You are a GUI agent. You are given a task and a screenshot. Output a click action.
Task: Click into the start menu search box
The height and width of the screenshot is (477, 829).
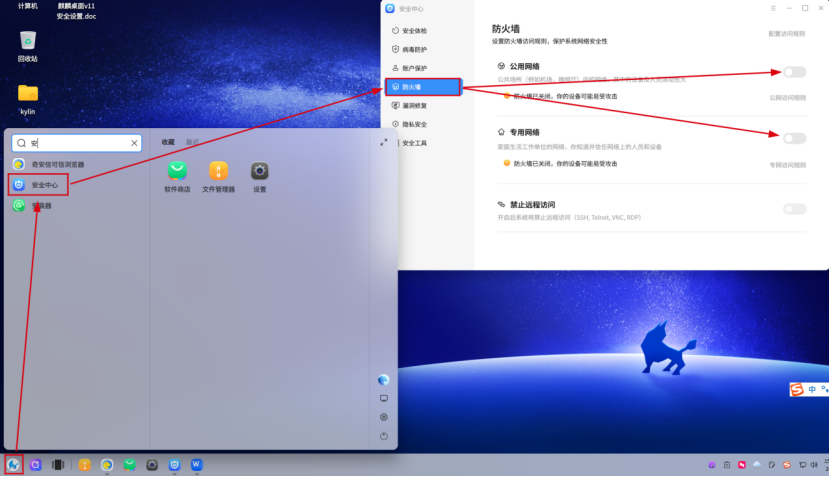point(77,143)
